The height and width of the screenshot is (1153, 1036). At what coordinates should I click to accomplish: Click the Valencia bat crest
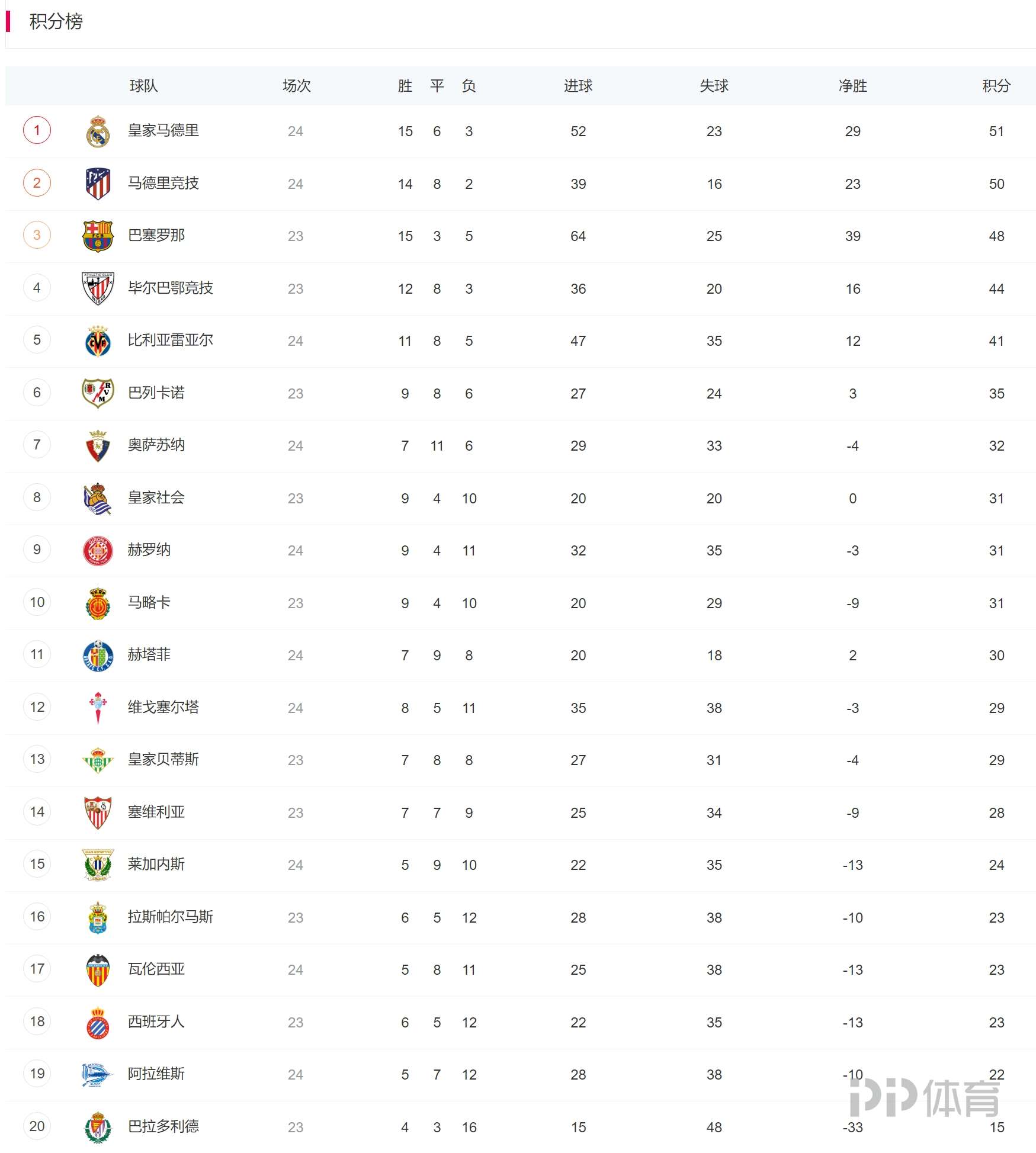pyautogui.click(x=98, y=969)
